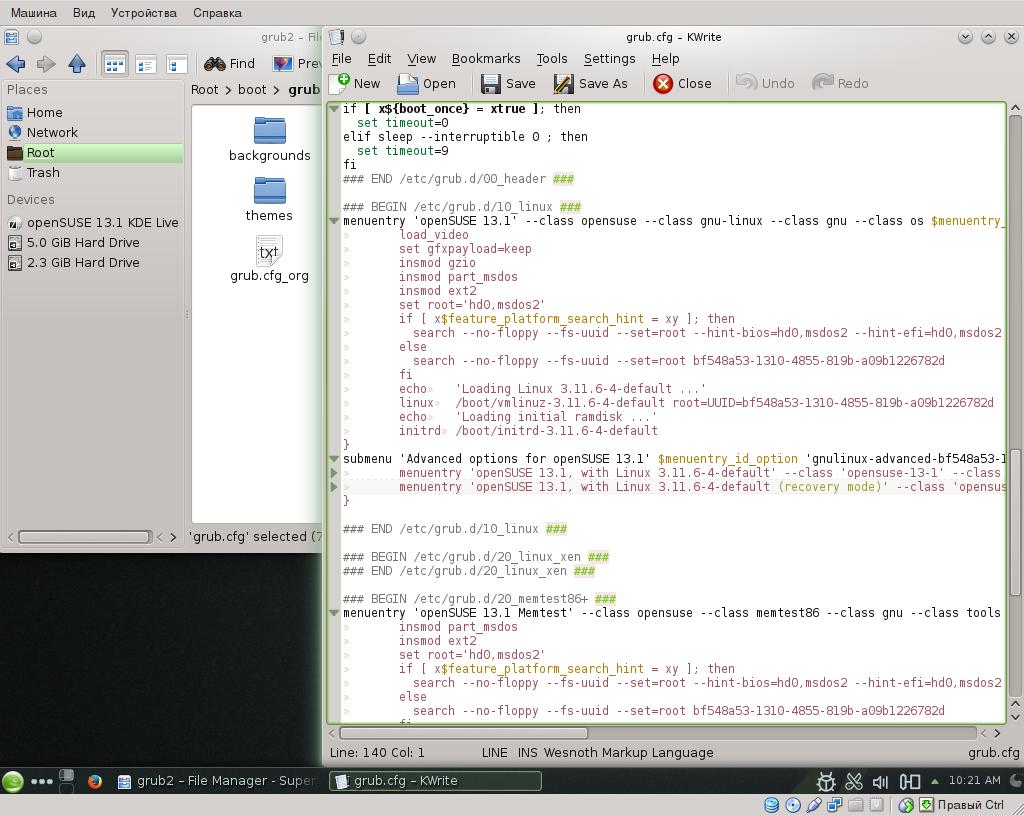The width and height of the screenshot is (1024, 815).
Task: Go up one folder with blue up arrow
Action: click(77, 64)
